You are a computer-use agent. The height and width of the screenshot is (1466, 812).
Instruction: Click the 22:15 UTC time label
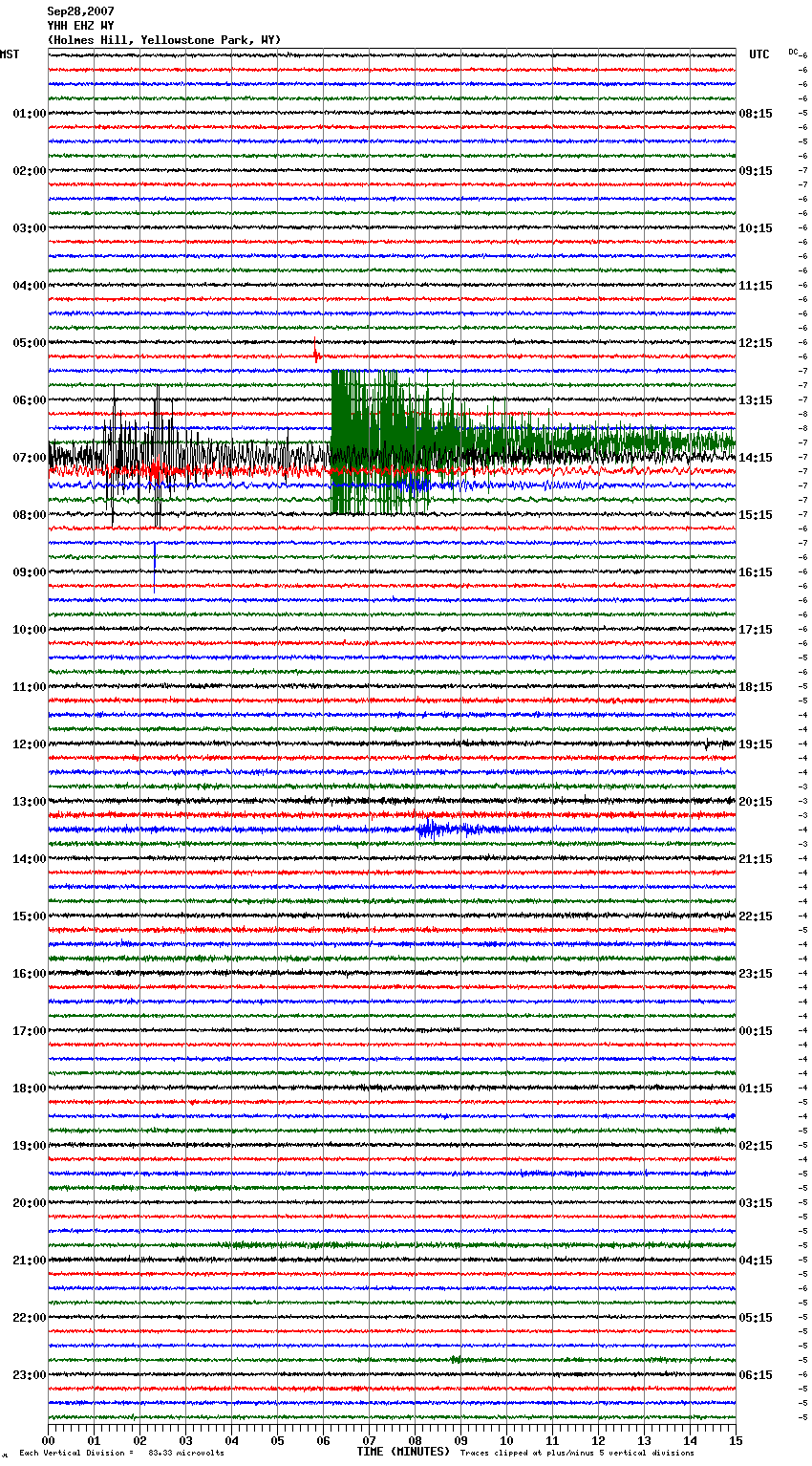(x=756, y=916)
